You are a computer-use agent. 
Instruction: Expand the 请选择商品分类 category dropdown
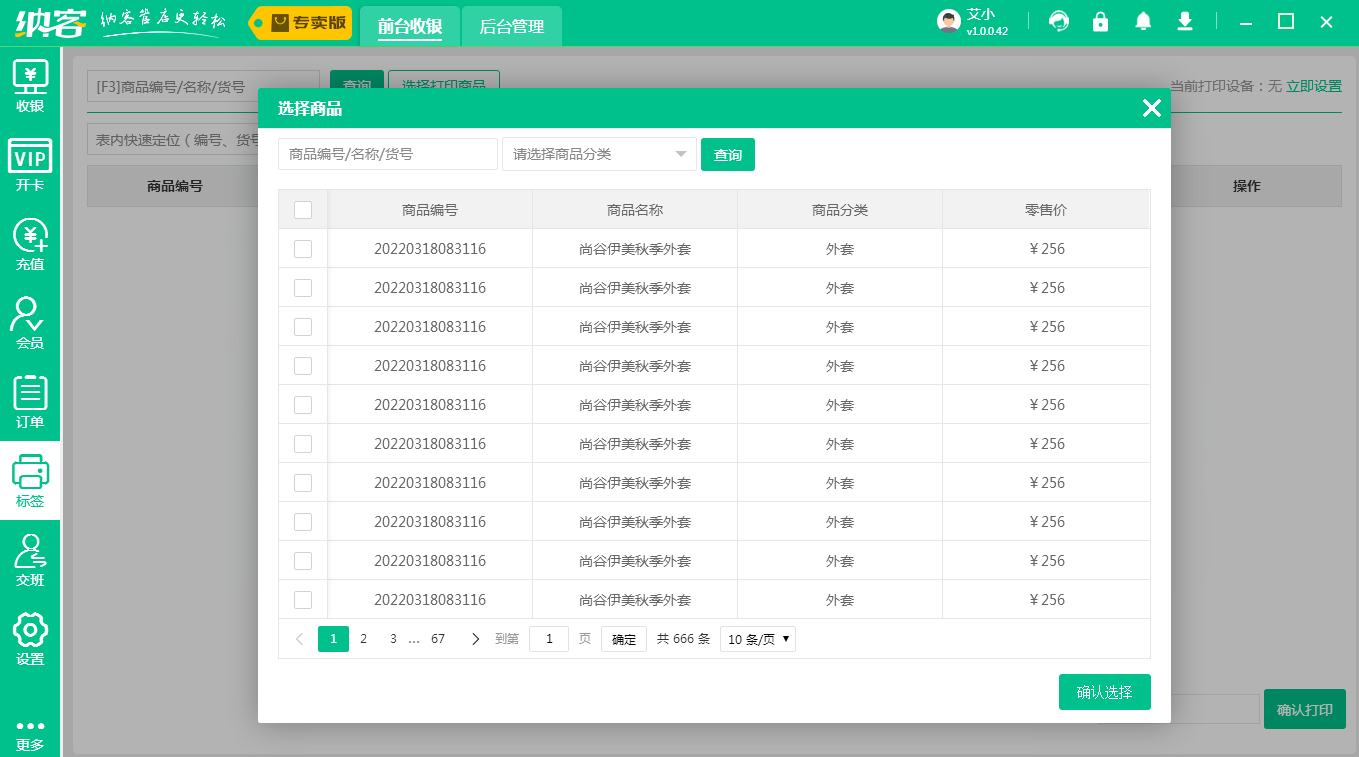tap(598, 154)
